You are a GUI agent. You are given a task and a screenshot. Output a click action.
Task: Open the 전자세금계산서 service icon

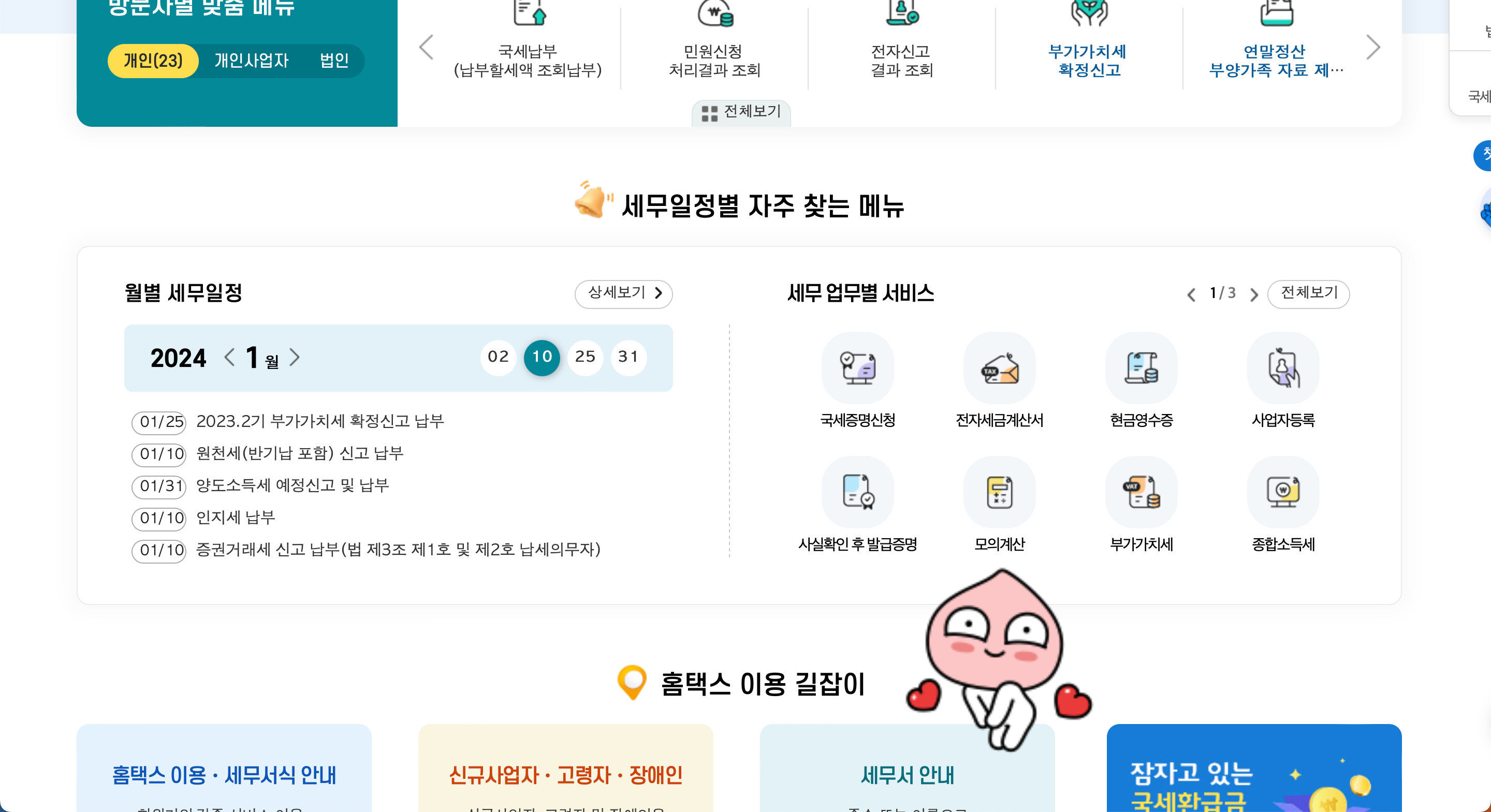pos(999,368)
